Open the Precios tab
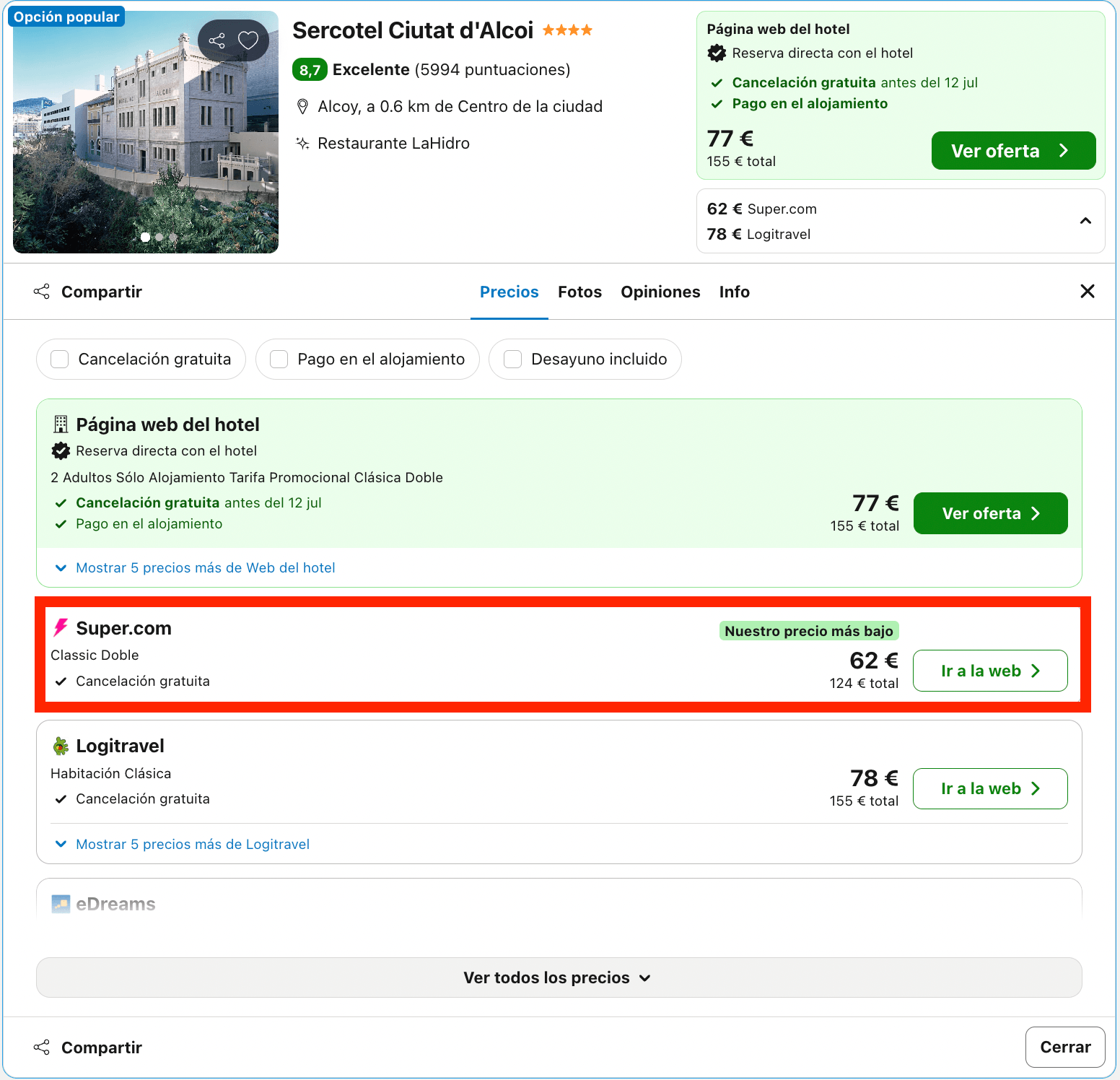Screen dimensions: 1120x1080 (x=509, y=292)
